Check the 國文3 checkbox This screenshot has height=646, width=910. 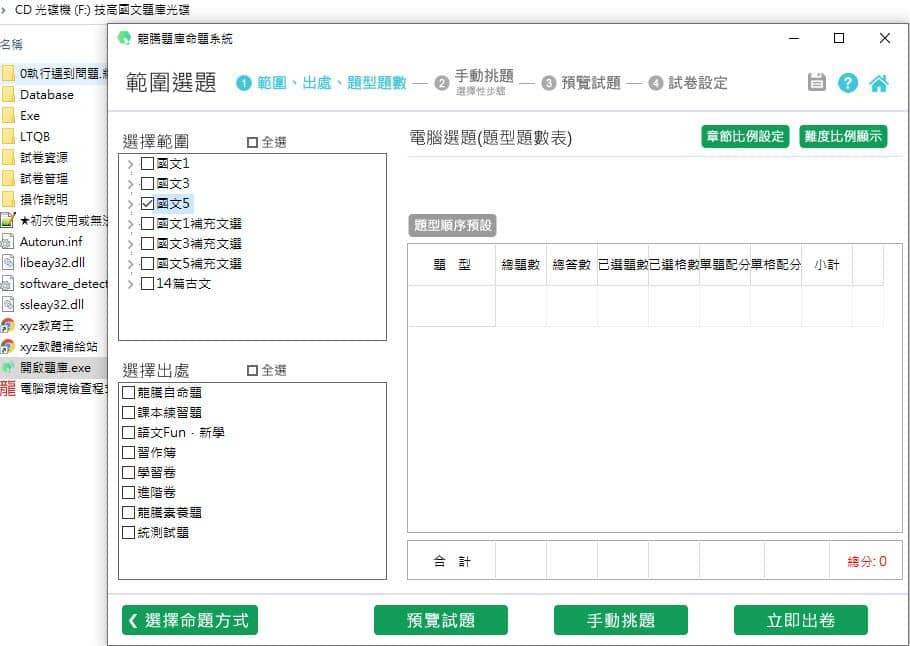(147, 183)
